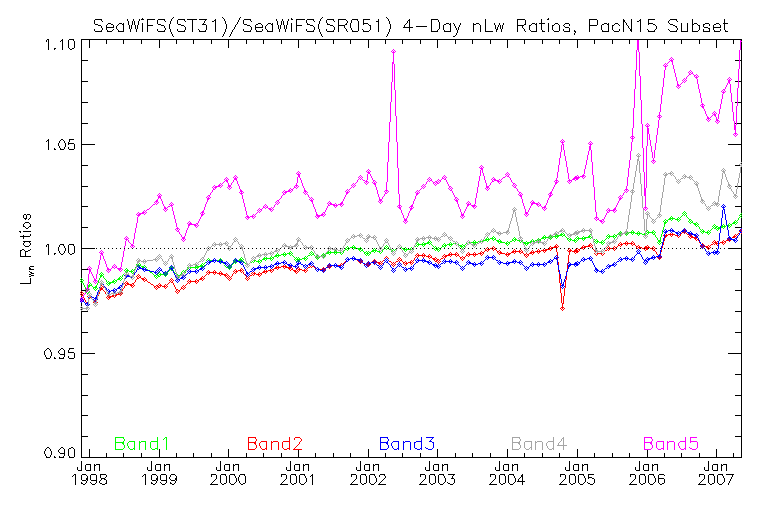
Task: Click the Lwn Ratios y-axis title
Action: click(25, 249)
